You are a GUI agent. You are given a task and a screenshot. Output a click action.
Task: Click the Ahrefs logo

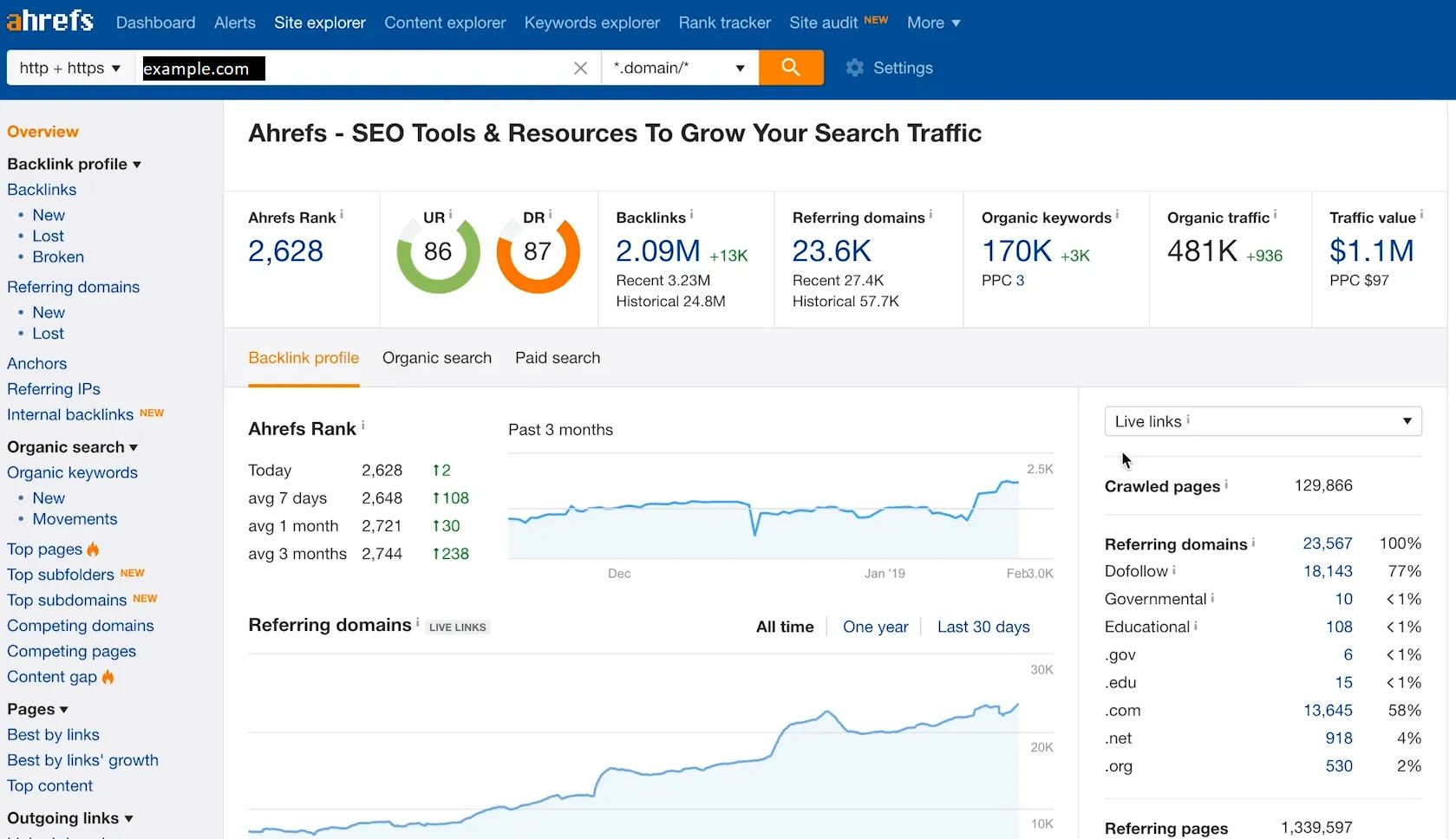pyautogui.click(x=50, y=21)
